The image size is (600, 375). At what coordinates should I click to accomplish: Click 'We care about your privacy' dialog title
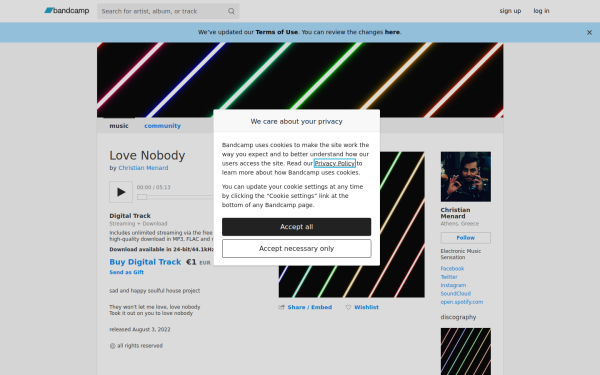(296, 121)
